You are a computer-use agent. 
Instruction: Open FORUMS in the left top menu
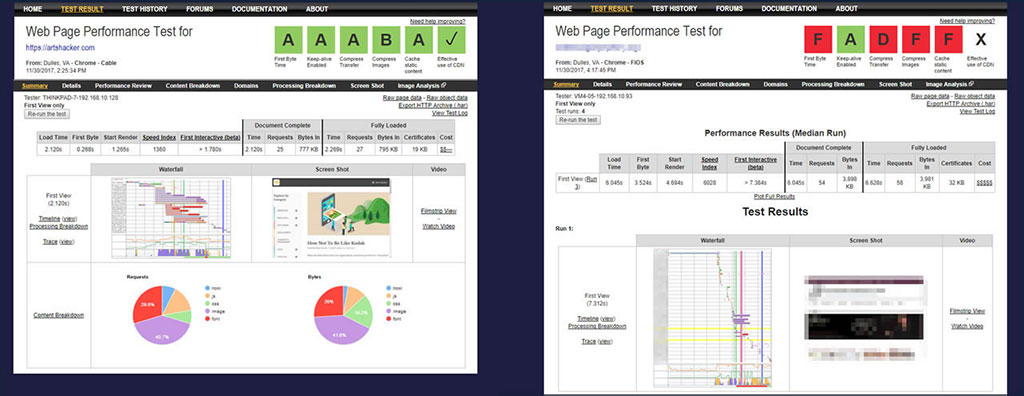(199, 9)
